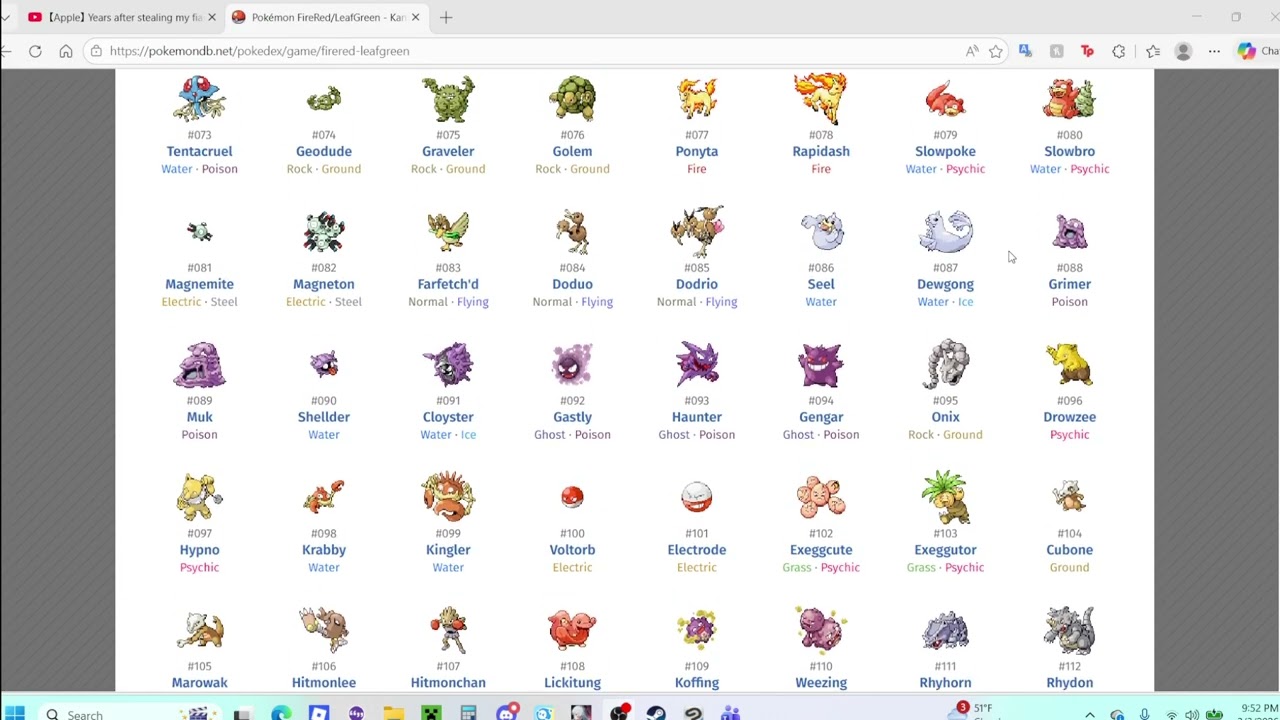Click the Muk sprite image
Viewport: 1280px width, 720px height.
(199, 364)
